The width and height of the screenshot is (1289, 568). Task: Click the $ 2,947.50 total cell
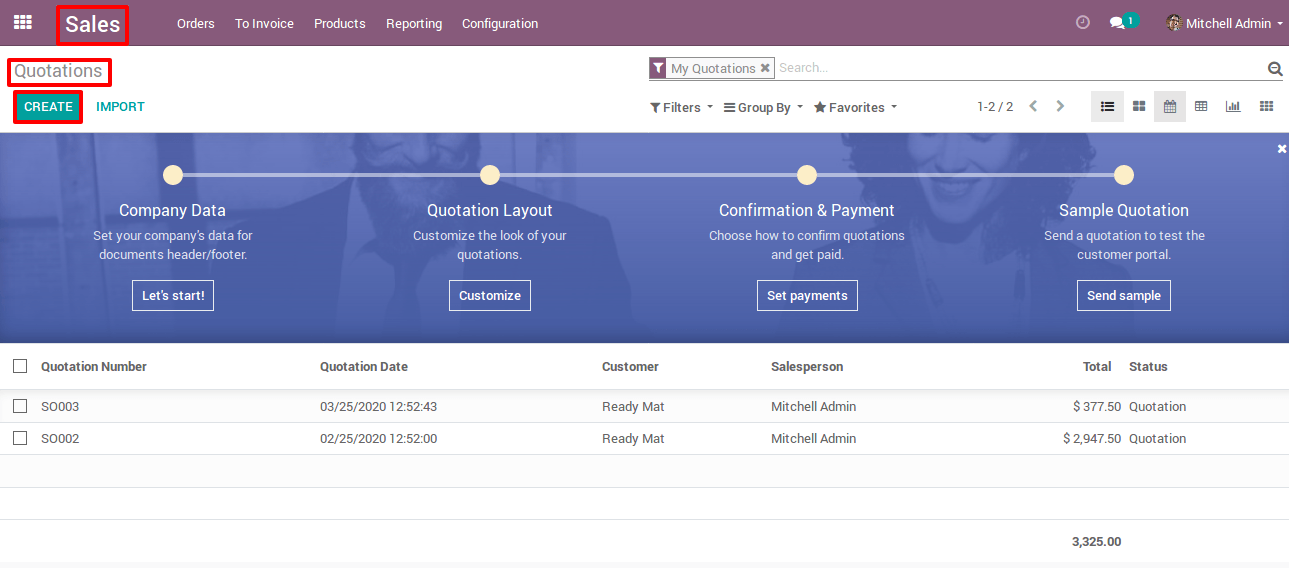1092,439
